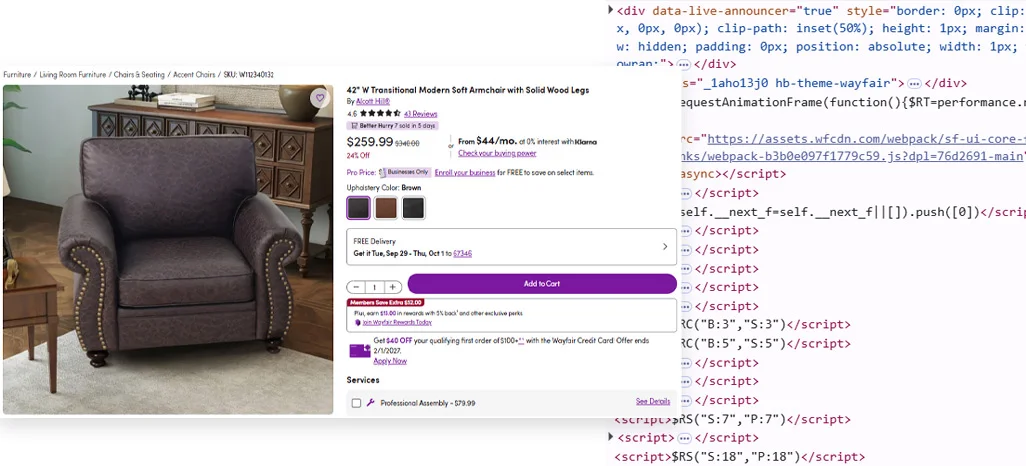
Task: Save armchair to favorites with heart icon
Action: pos(319,98)
